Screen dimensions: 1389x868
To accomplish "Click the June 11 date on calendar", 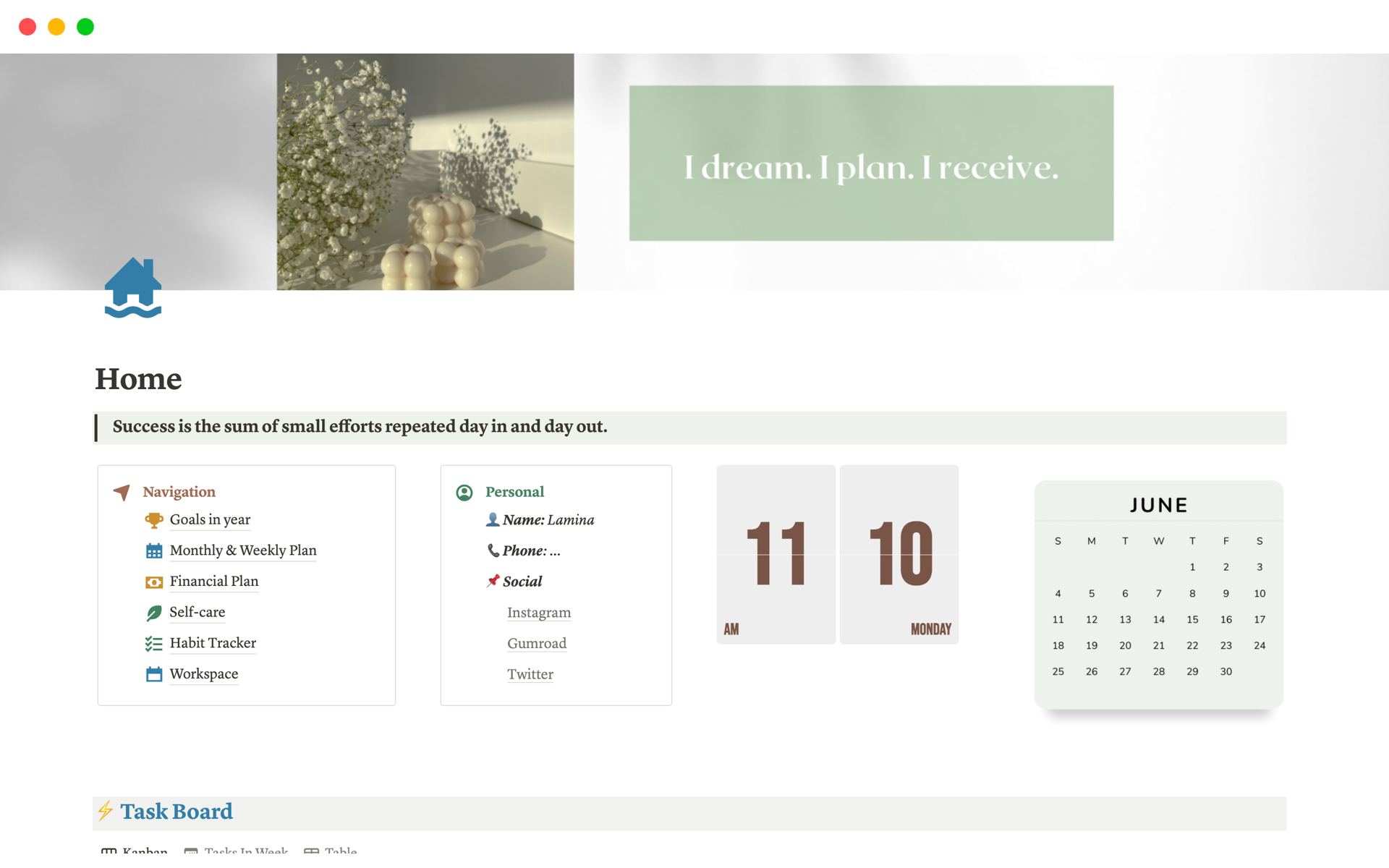I will pyautogui.click(x=1057, y=618).
